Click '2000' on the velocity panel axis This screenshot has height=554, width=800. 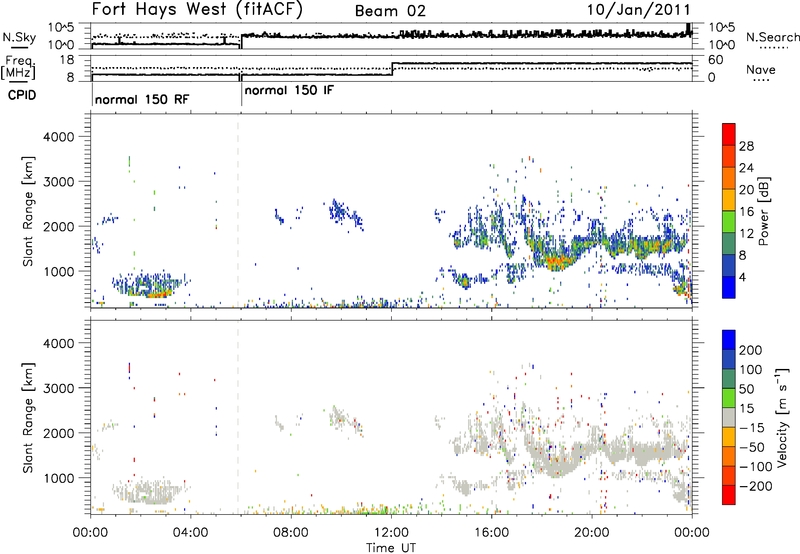tap(59, 433)
